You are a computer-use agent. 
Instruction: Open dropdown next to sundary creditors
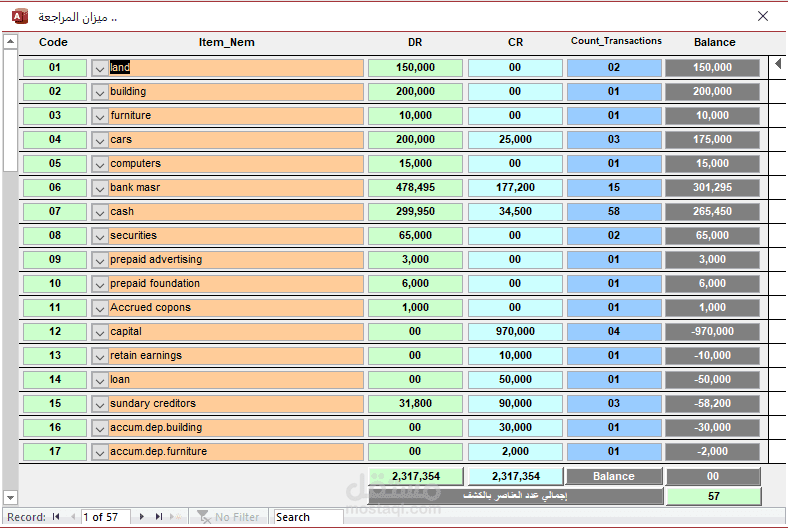click(100, 404)
